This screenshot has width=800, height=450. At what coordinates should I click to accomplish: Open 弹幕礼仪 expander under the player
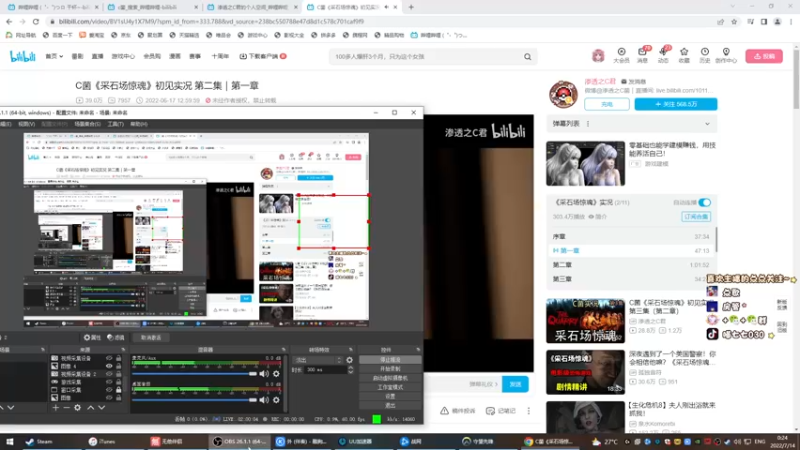483,384
